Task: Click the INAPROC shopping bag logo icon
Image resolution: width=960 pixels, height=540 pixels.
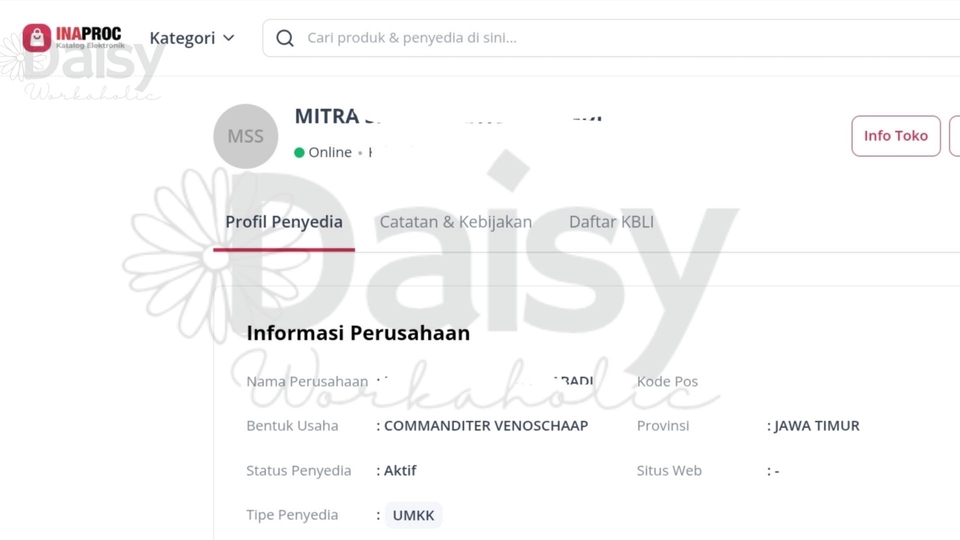Action: pos(37,38)
